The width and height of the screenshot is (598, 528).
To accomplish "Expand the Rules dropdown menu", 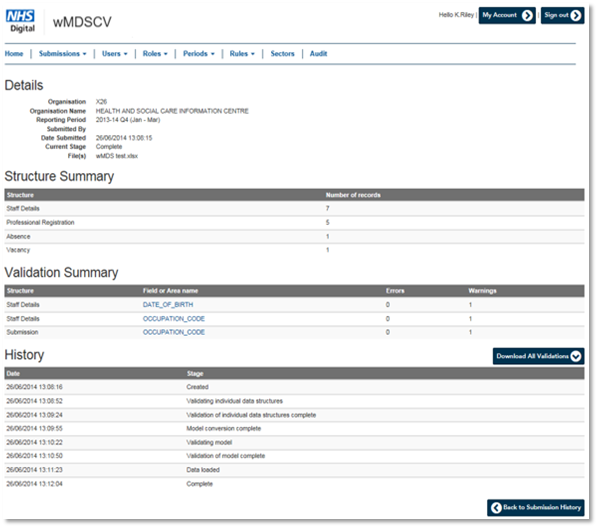I will point(242,54).
